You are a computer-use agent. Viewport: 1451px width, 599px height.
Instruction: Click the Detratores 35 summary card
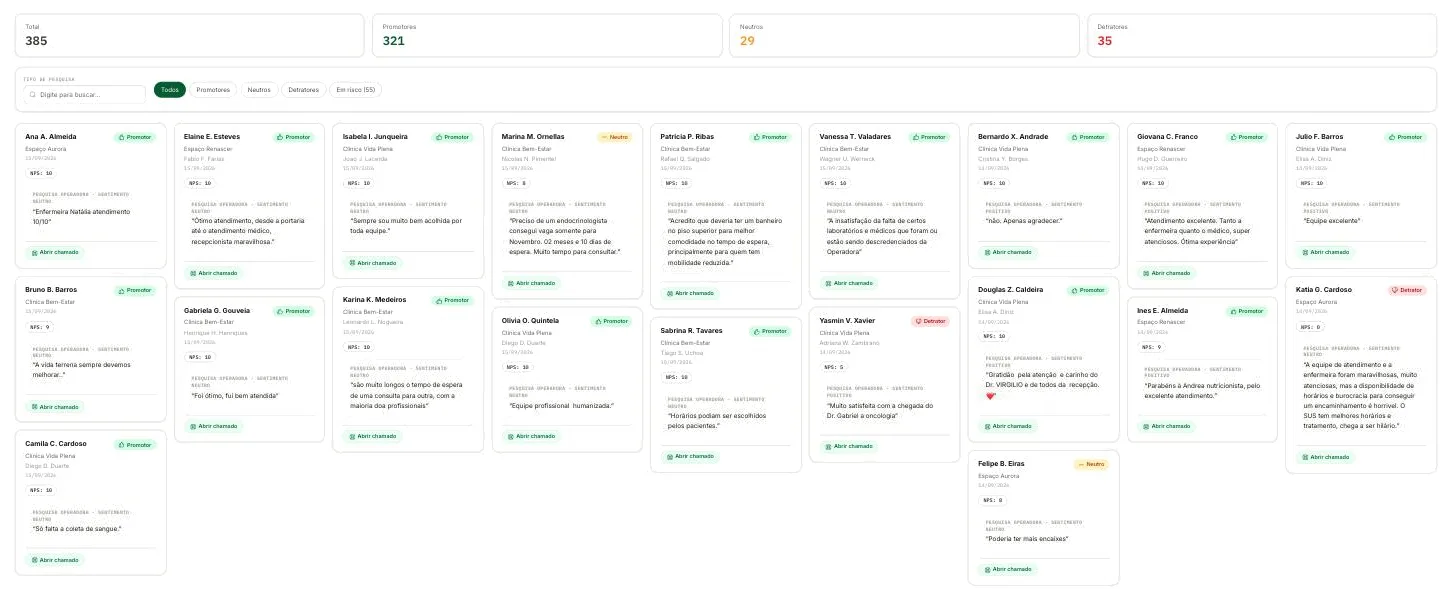pos(1262,35)
